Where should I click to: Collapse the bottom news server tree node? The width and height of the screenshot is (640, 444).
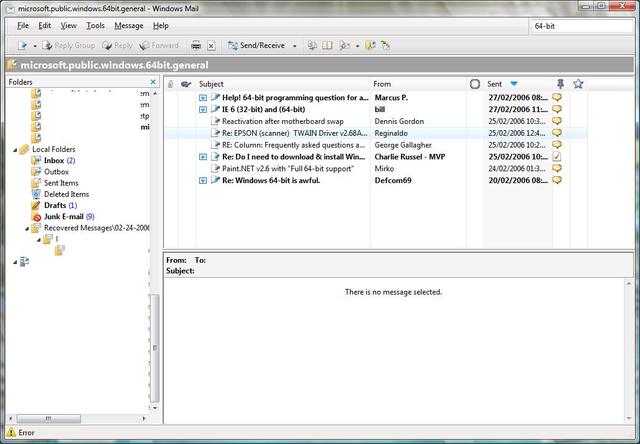(x=15, y=262)
